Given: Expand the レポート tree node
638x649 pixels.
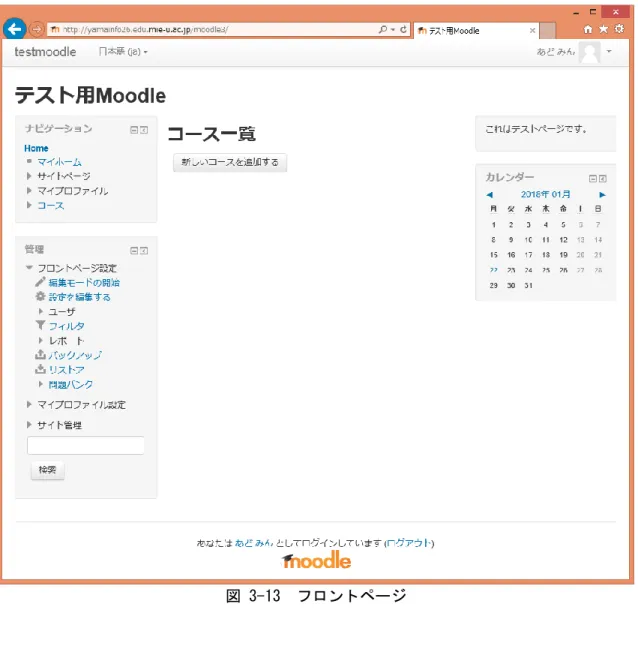Looking at the screenshot, I should click(x=41, y=340).
